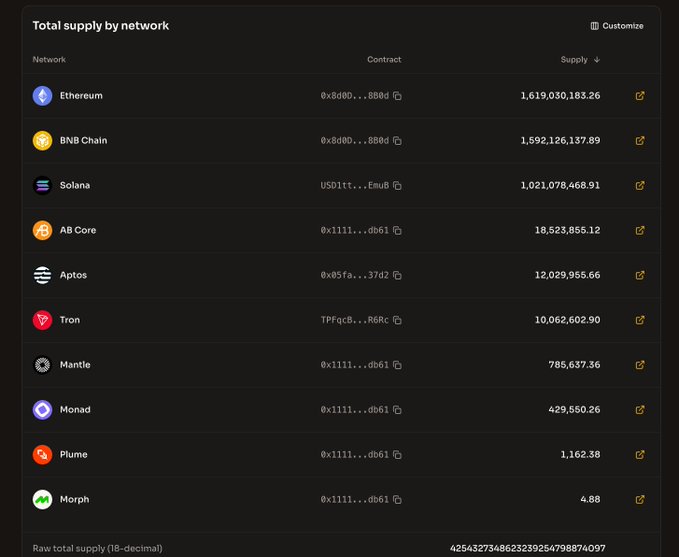Click the Monad network logo
The image size is (679, 557).
pos(42,410)
